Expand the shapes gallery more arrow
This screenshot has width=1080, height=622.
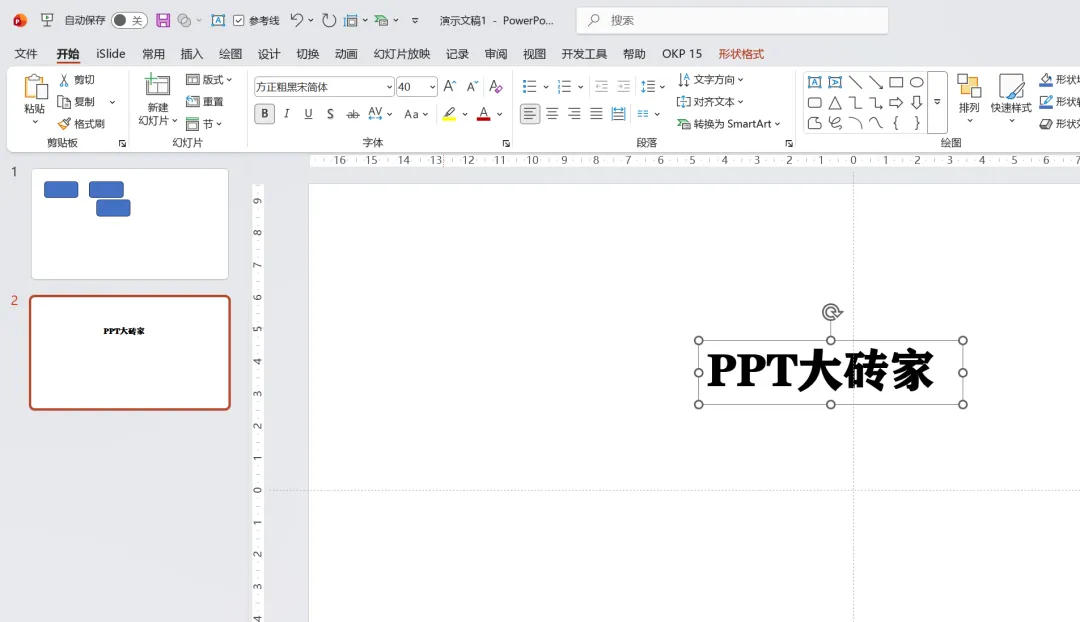coord(937,102)
